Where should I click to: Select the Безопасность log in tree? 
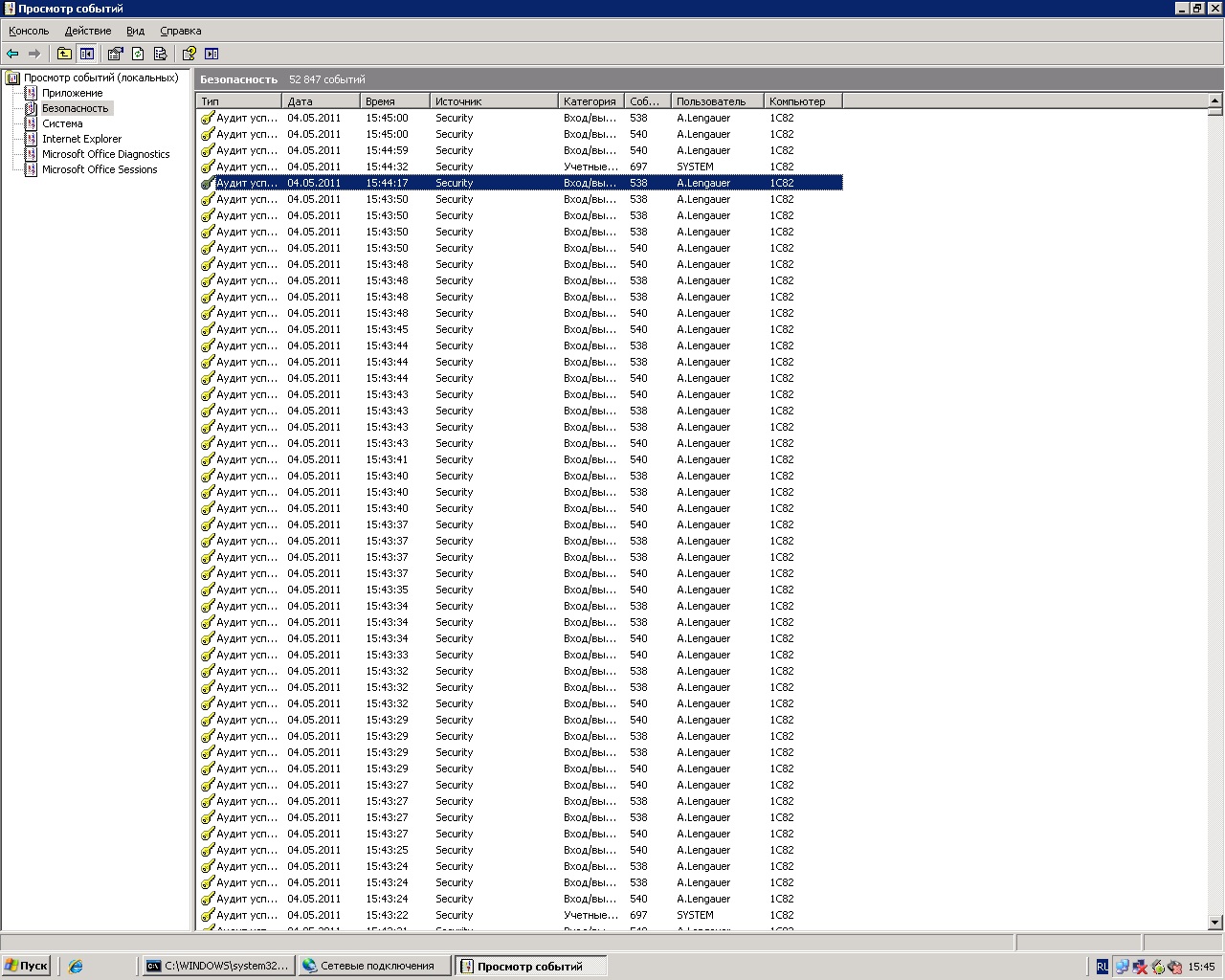76,108
